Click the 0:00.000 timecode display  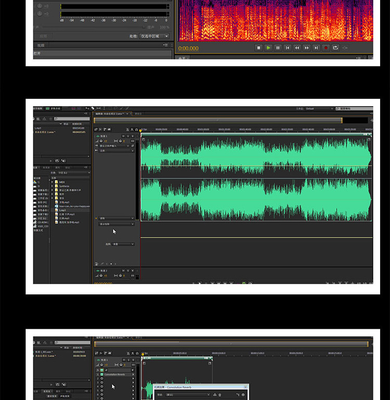(188, 48)
